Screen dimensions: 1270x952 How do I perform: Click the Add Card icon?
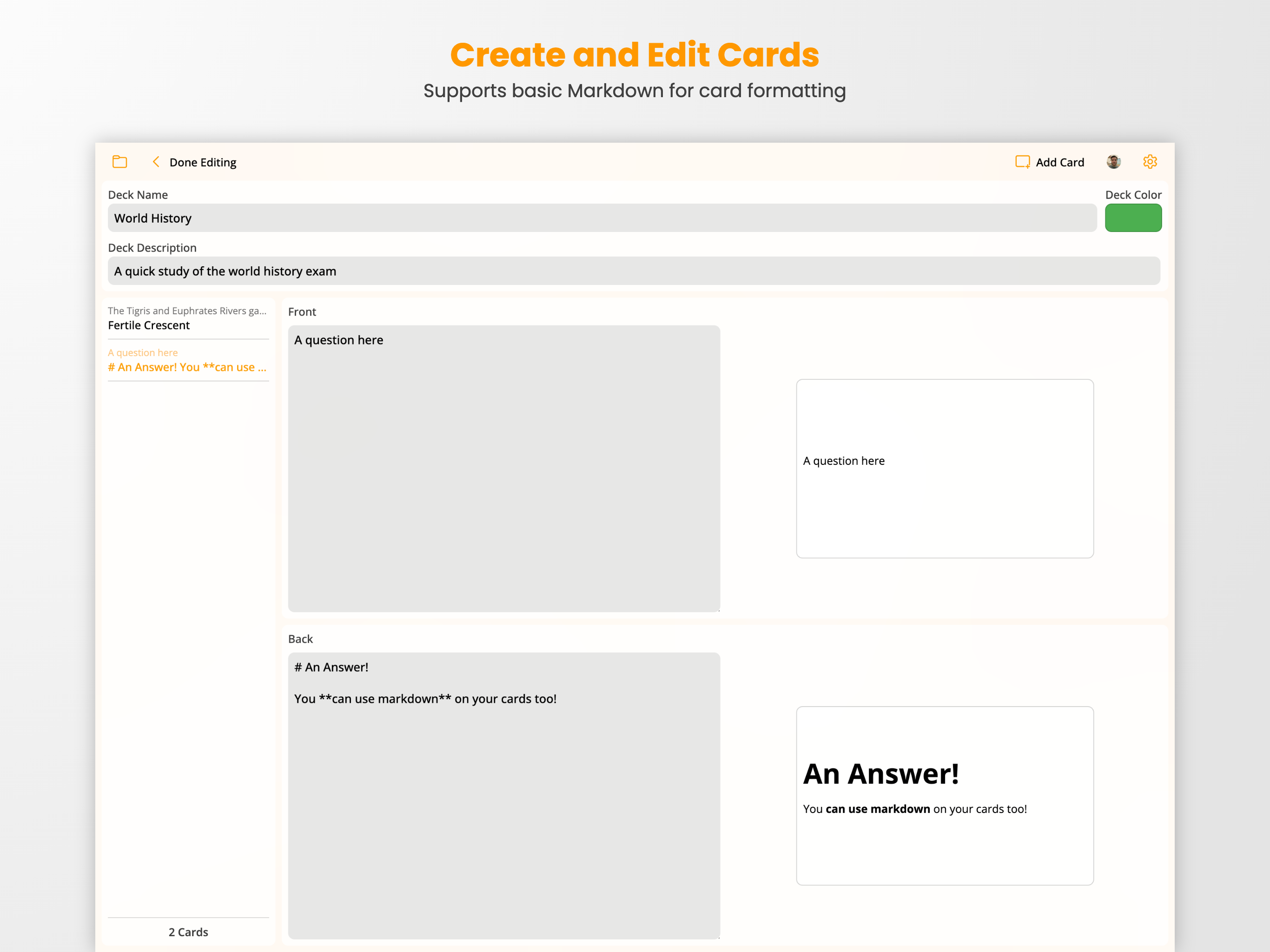pyautogui.click(x=1023, y=162)
